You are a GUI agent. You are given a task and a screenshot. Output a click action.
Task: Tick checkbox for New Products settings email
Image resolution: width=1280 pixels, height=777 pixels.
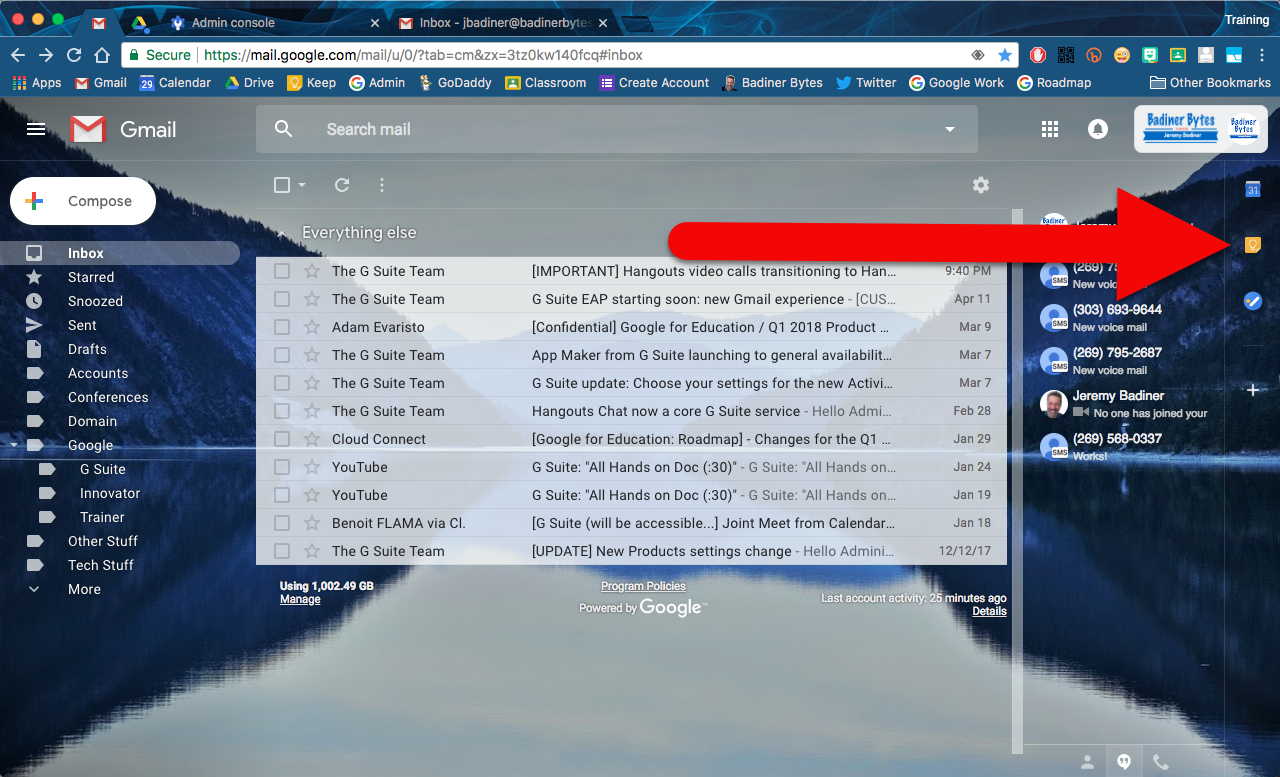pos(282,551)
